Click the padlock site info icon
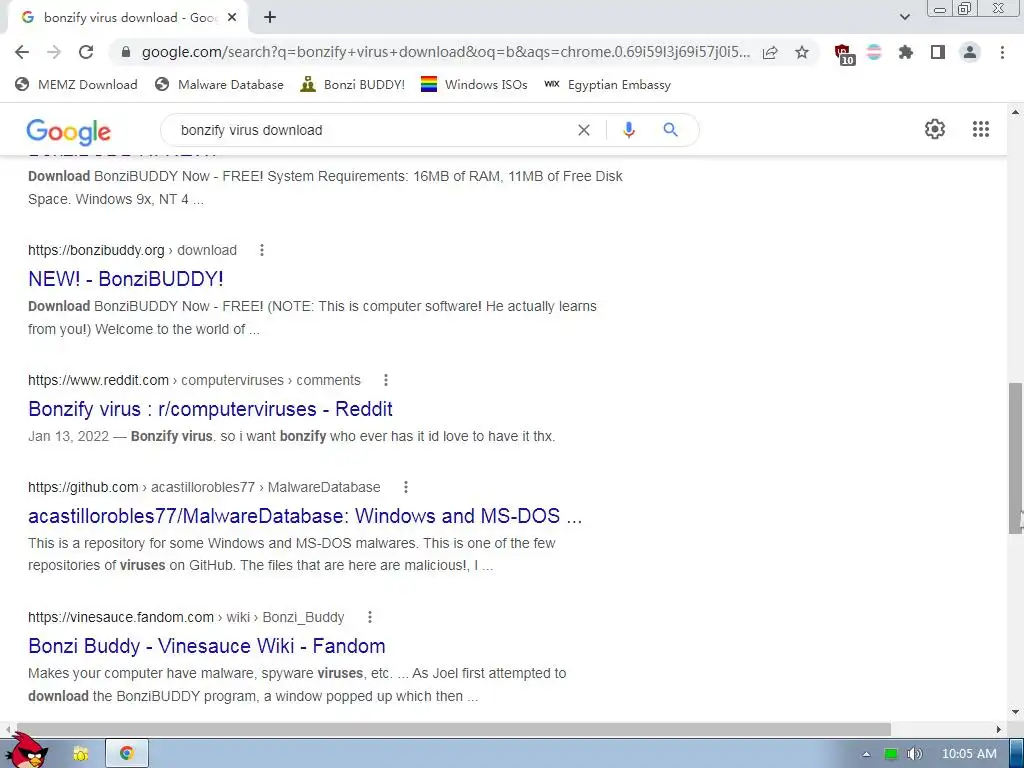Screen dimensions: 1024x768 [x=126, y=52]
